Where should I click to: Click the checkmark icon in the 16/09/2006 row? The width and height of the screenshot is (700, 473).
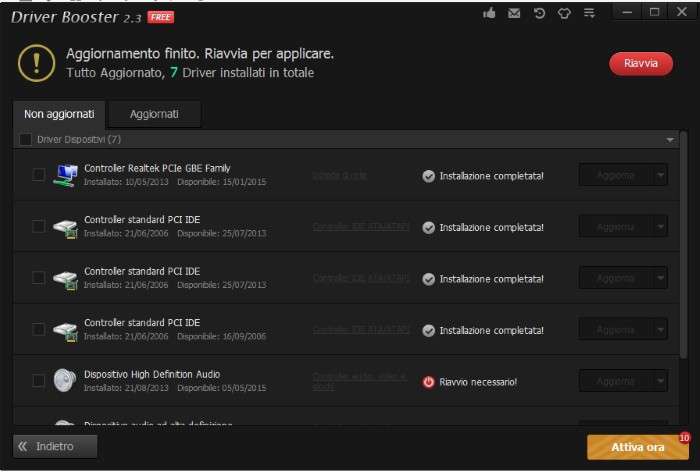[x=429, y=331]
